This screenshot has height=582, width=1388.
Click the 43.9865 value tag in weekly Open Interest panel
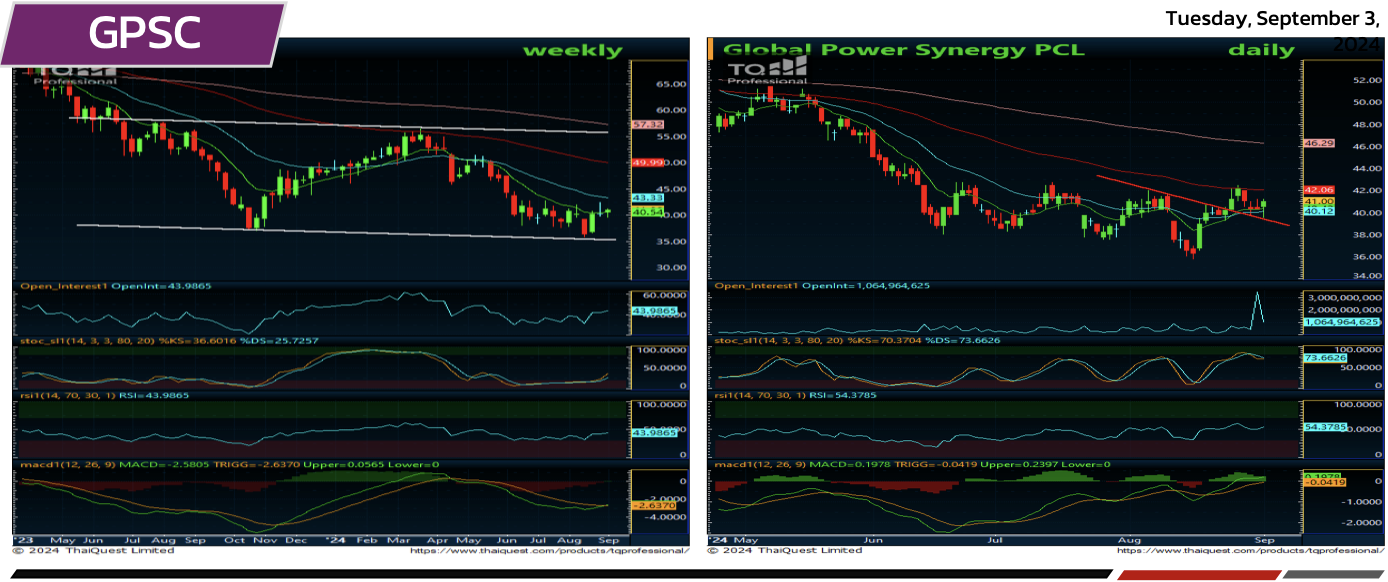coord(653,312)
